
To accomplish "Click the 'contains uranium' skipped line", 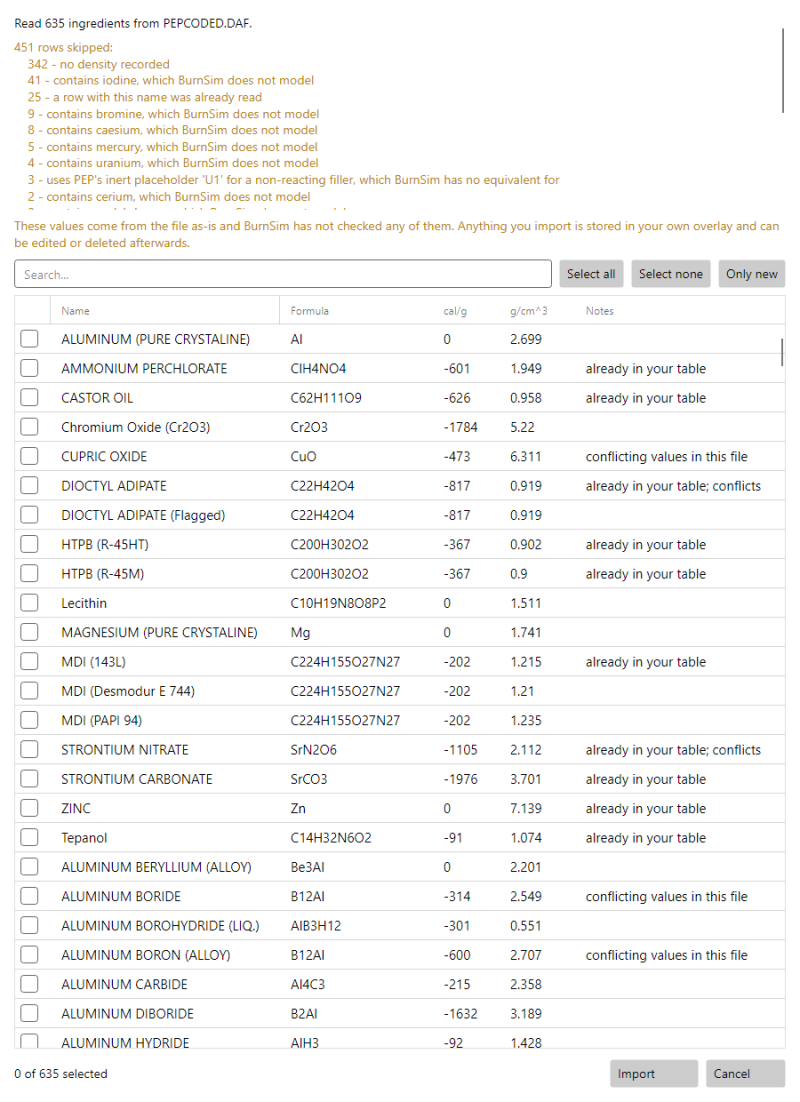I will [x=173, y=162].
